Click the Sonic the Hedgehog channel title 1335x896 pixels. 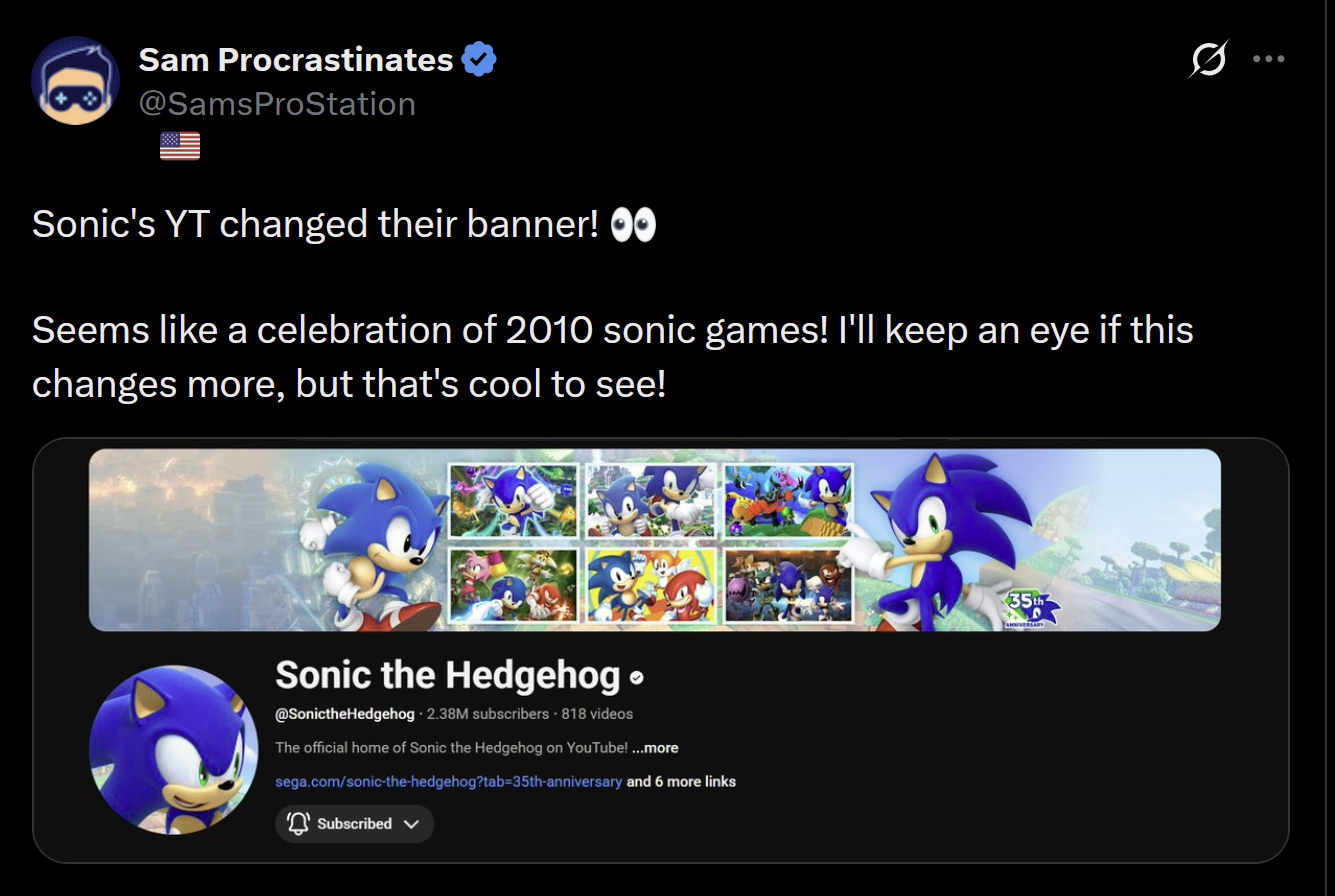click(x=447, y=676)
